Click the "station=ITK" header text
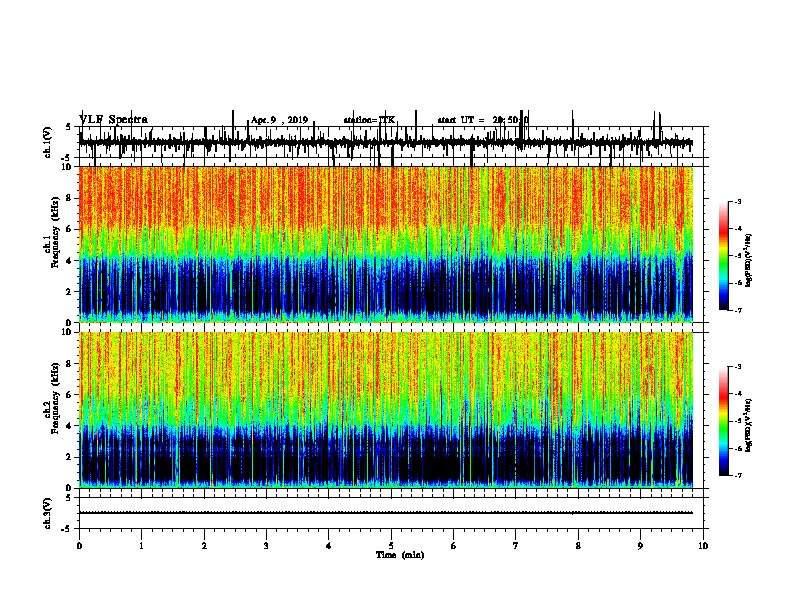The height and width of the screenshot is (612, 792). coord(369,120)
